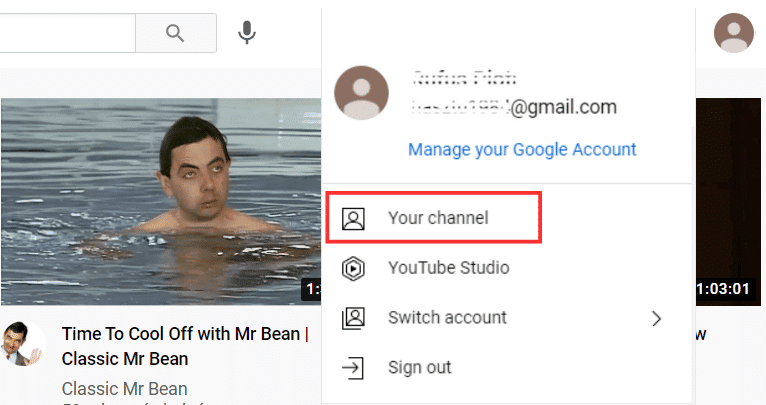Click the YouTube Studio hexagon icon
The image size is (766, 405).
coord(353,268)
